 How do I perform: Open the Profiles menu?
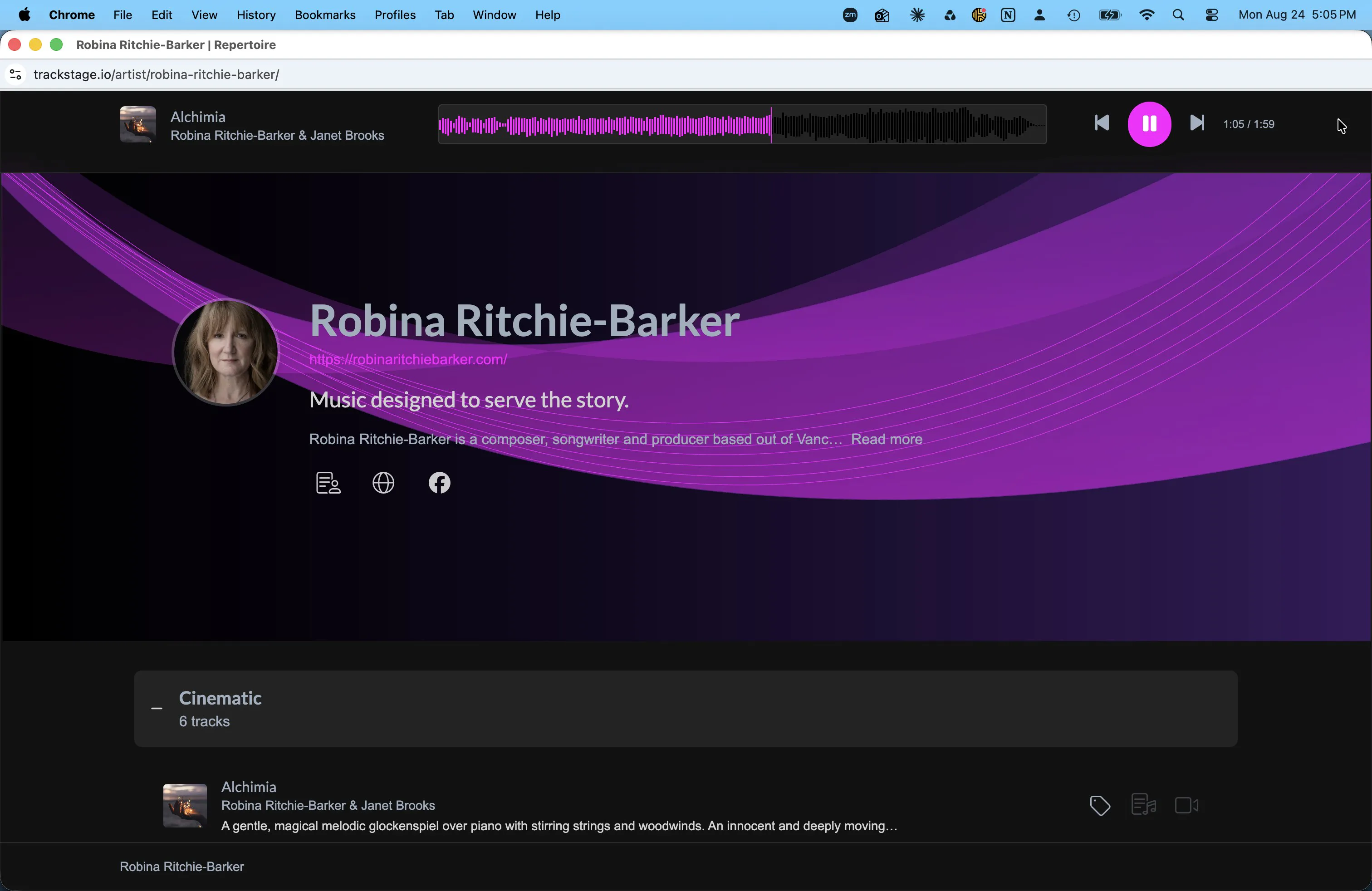[395, 15]
